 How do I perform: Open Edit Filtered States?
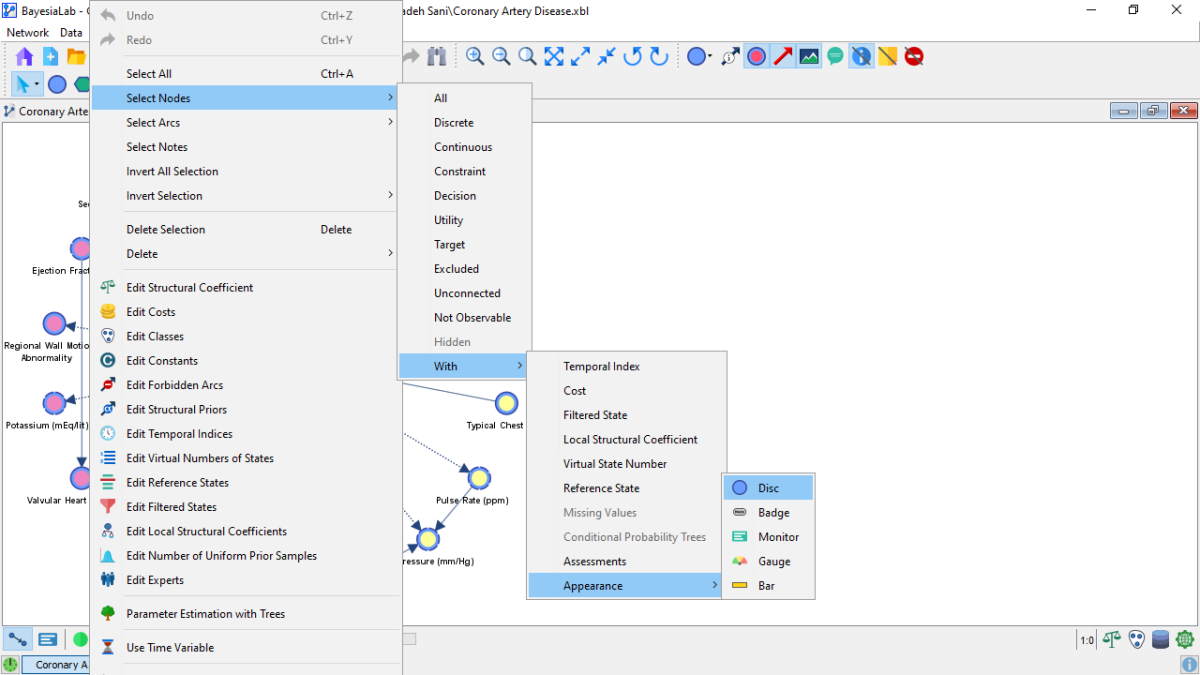coord(246,507)
